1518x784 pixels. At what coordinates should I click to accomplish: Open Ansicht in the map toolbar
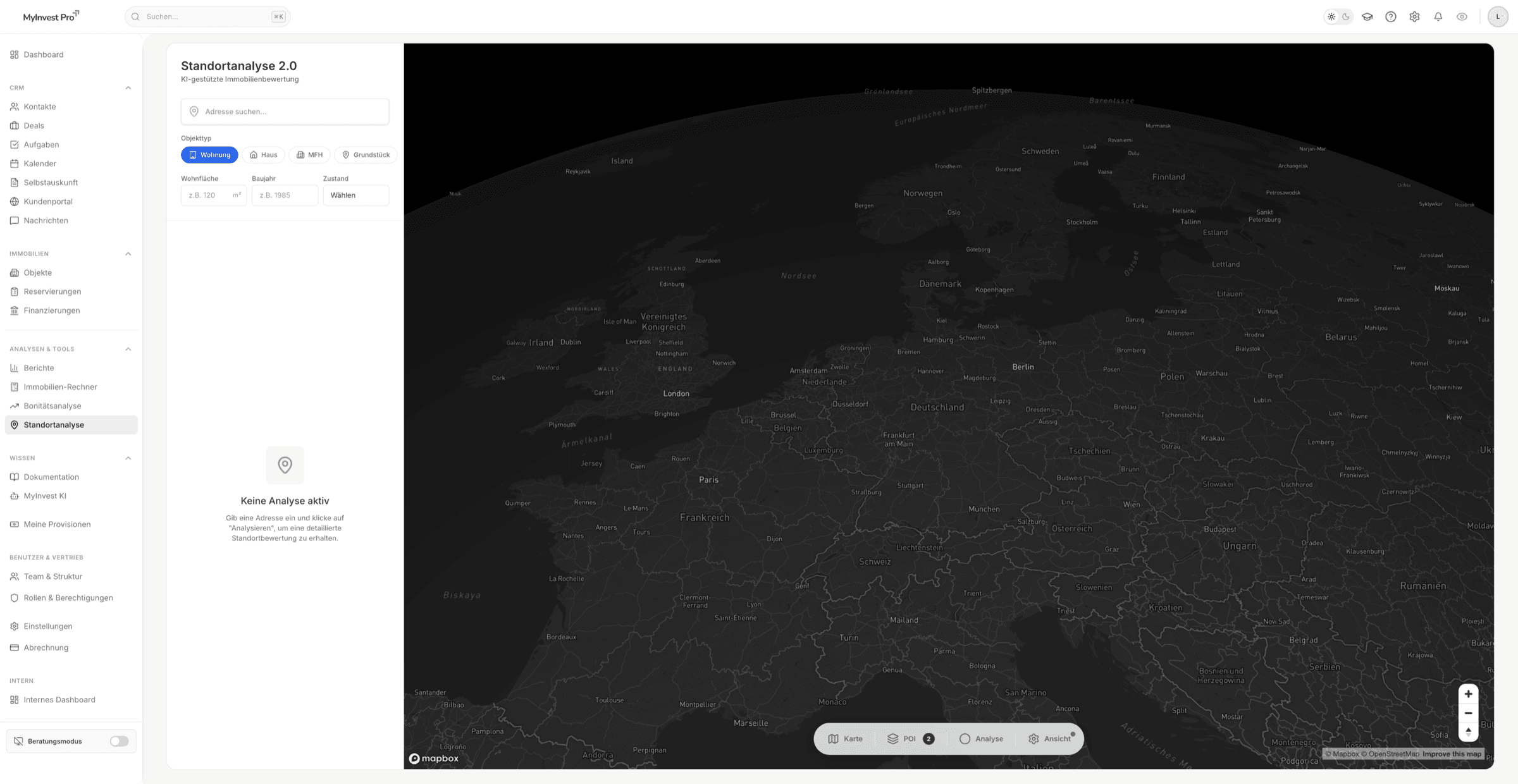(x=1050, y=738)
